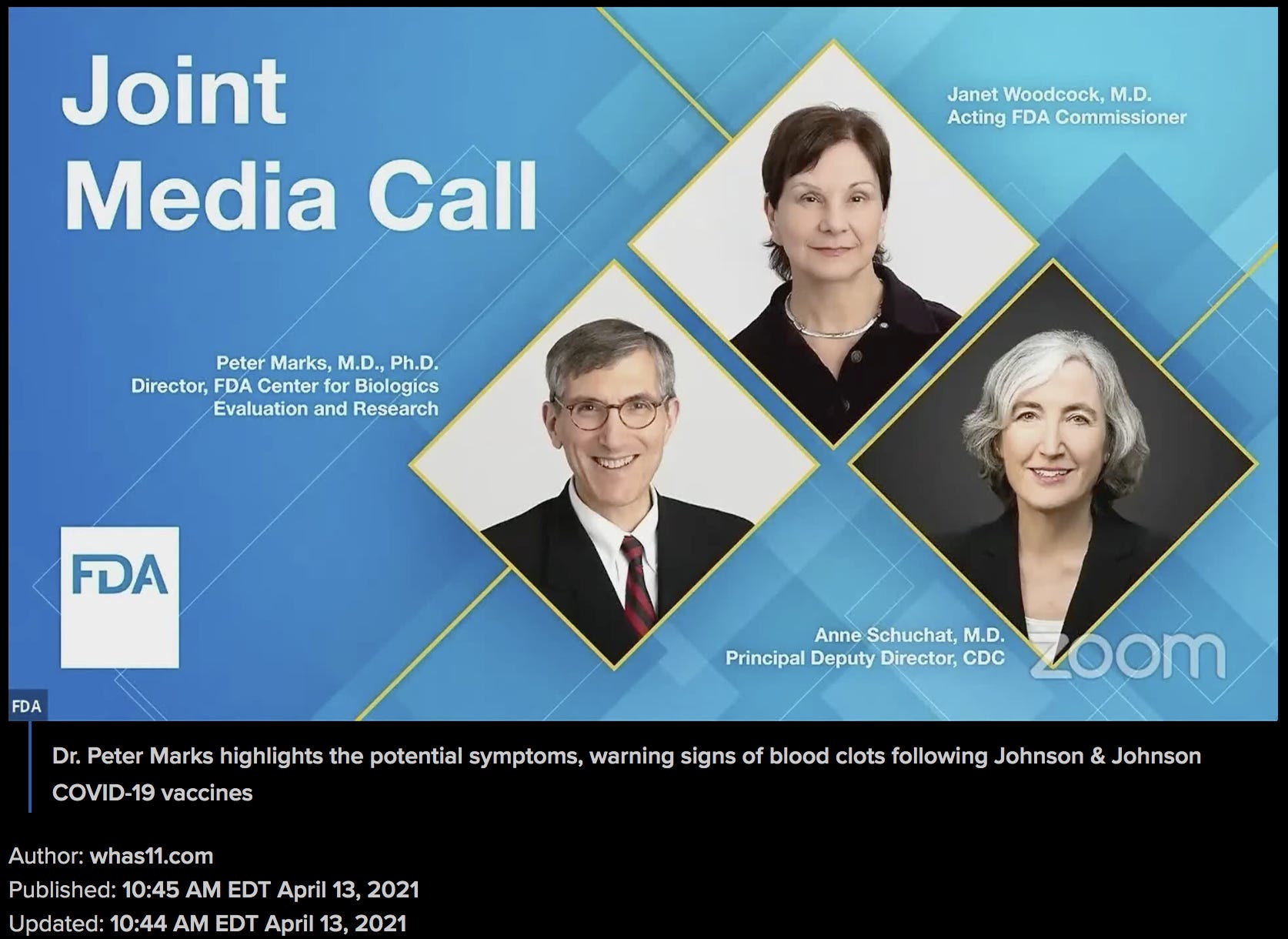
Task: Click the Janet Woodcock, M.D. name label
Action: [x=1049, y=95]
